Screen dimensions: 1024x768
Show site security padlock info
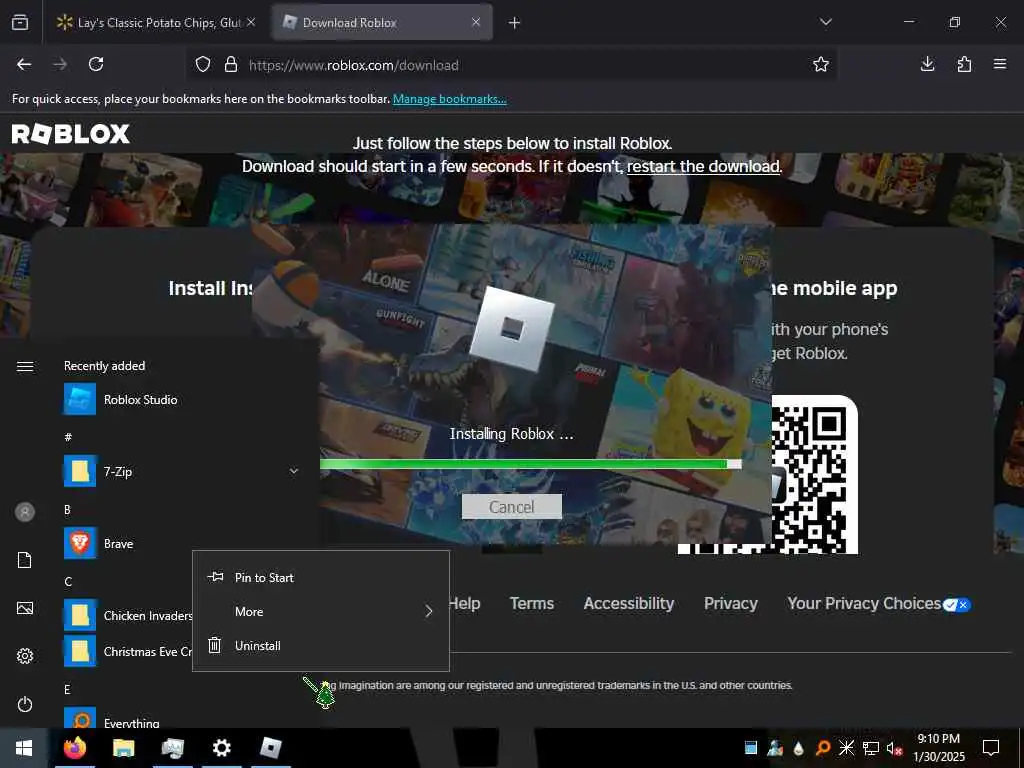tap(231, 65)
